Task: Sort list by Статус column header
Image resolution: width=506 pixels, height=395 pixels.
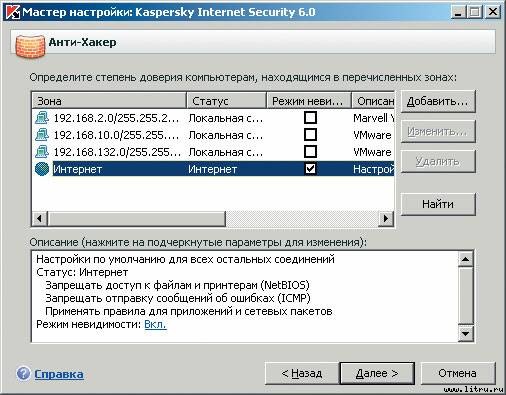Action: pos(226,101)
